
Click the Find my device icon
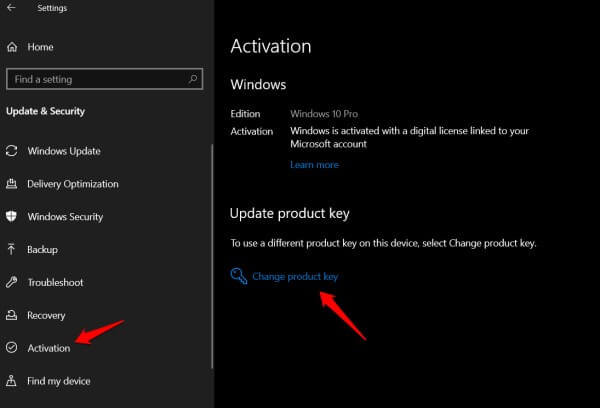[x=11, y=380]
